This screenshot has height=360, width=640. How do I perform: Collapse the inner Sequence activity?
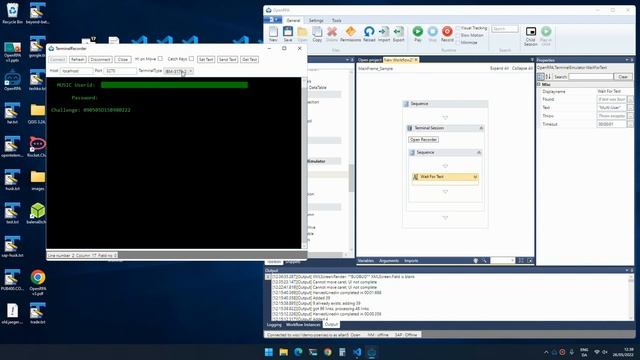coord(479,153)
